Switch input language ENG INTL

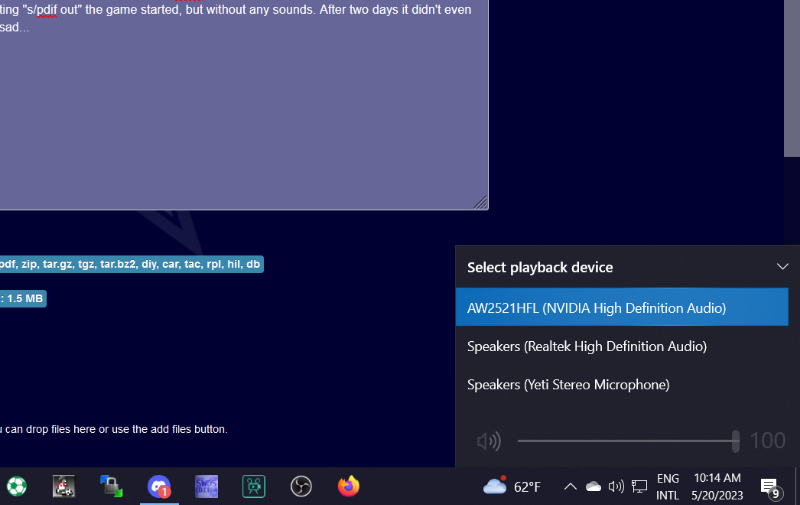[x=667, y=486]
